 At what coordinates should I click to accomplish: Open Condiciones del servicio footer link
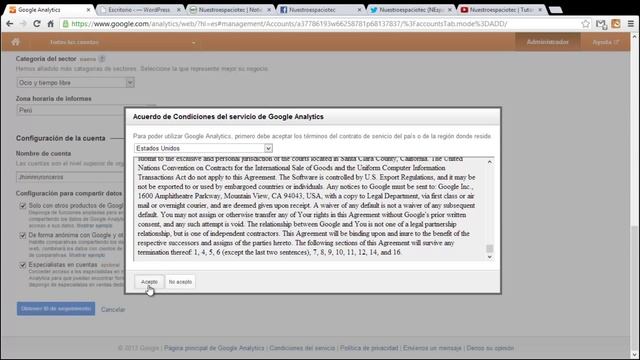coord(302,348)
